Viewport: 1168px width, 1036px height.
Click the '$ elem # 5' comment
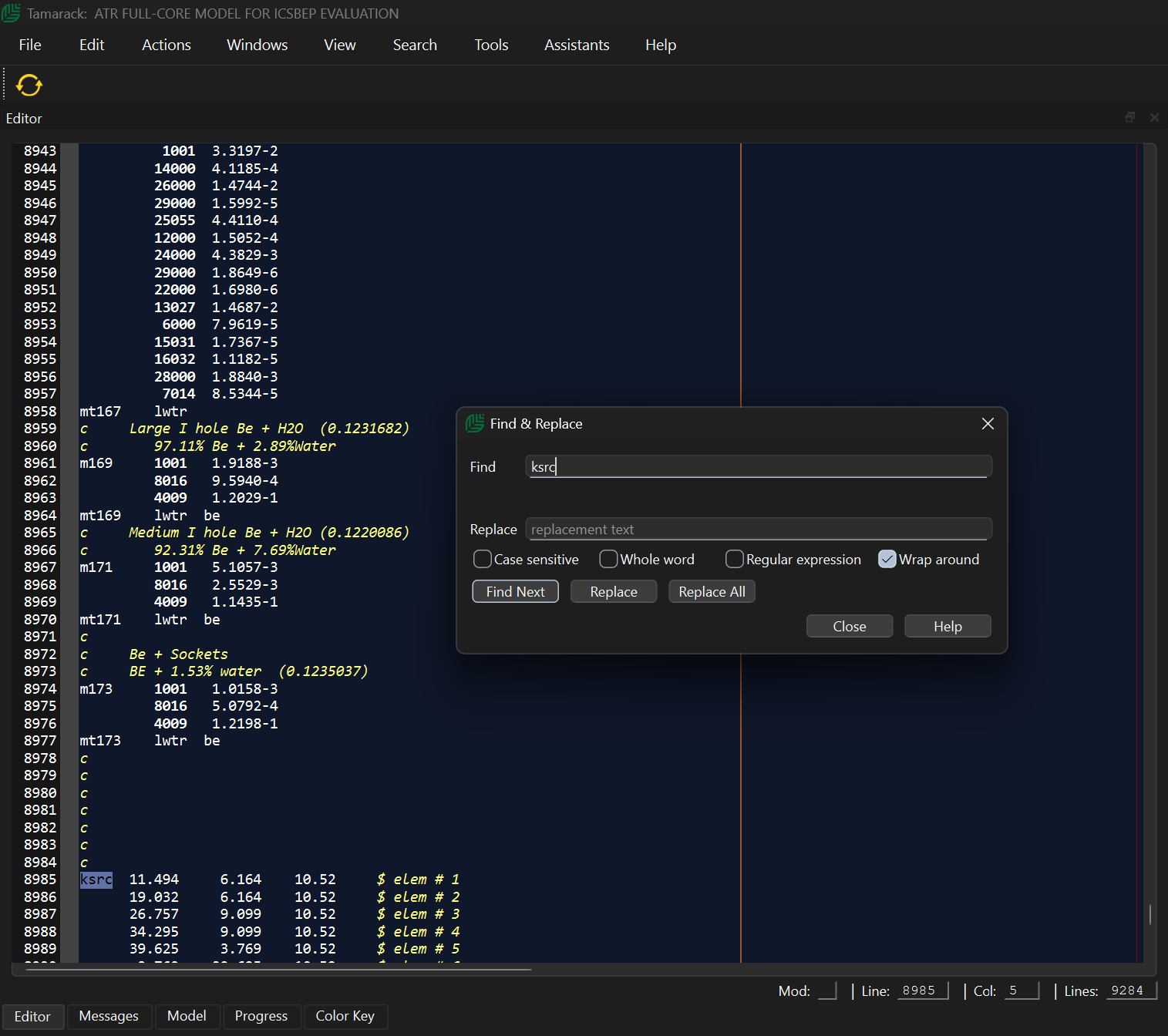pos(418,949)
